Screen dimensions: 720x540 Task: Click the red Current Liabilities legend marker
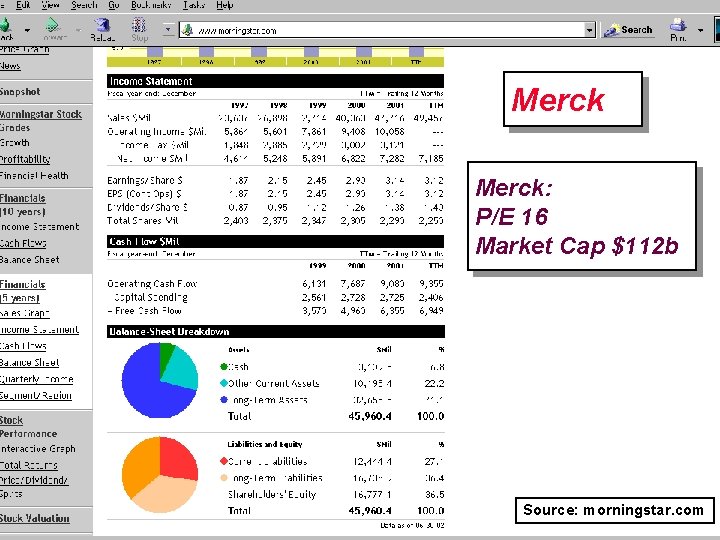(224, 461)
